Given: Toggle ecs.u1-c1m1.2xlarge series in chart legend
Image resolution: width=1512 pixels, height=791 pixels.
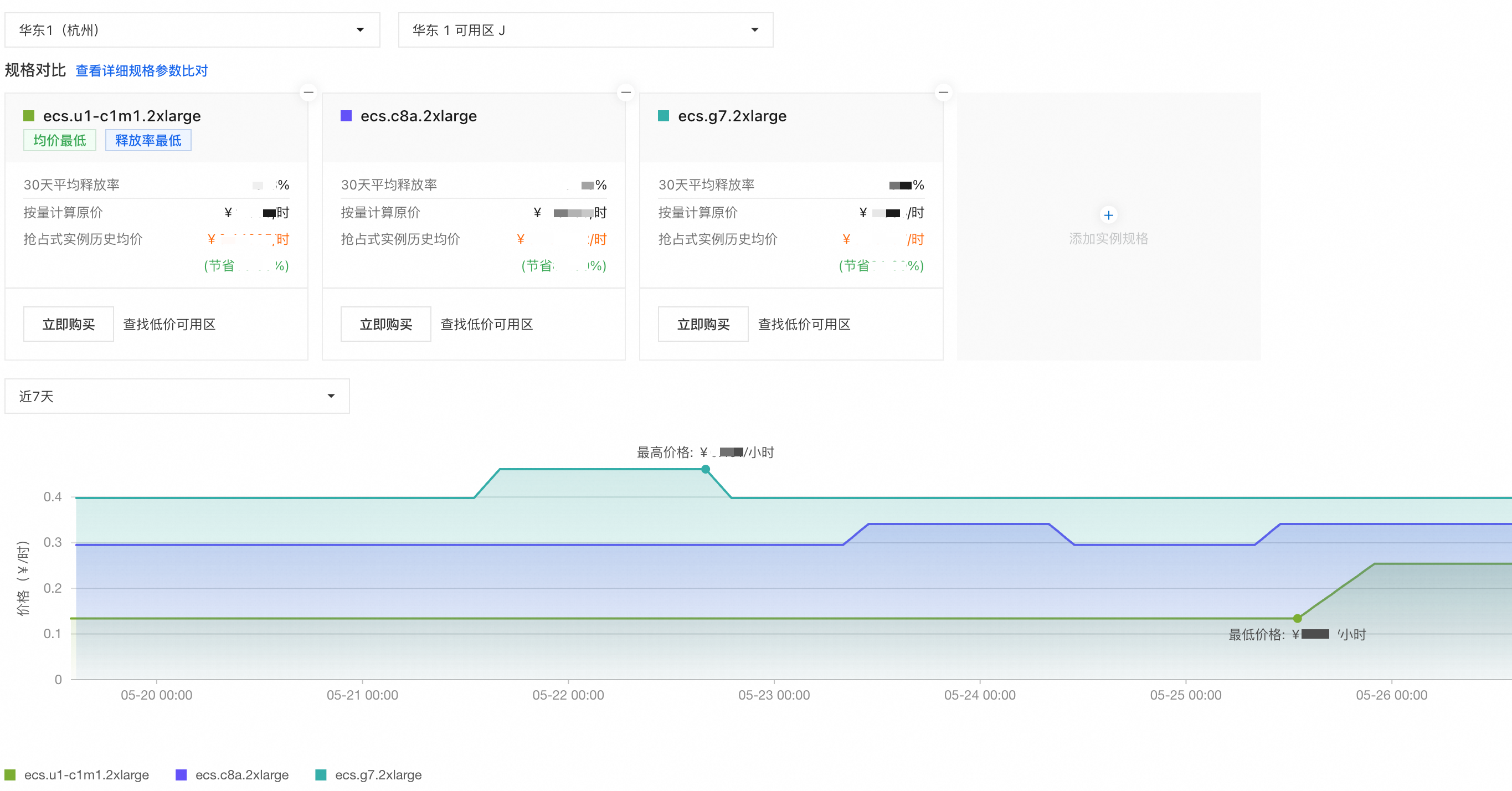Looking at the screenshot, I should pyautogui.click(x=77, y=774).
